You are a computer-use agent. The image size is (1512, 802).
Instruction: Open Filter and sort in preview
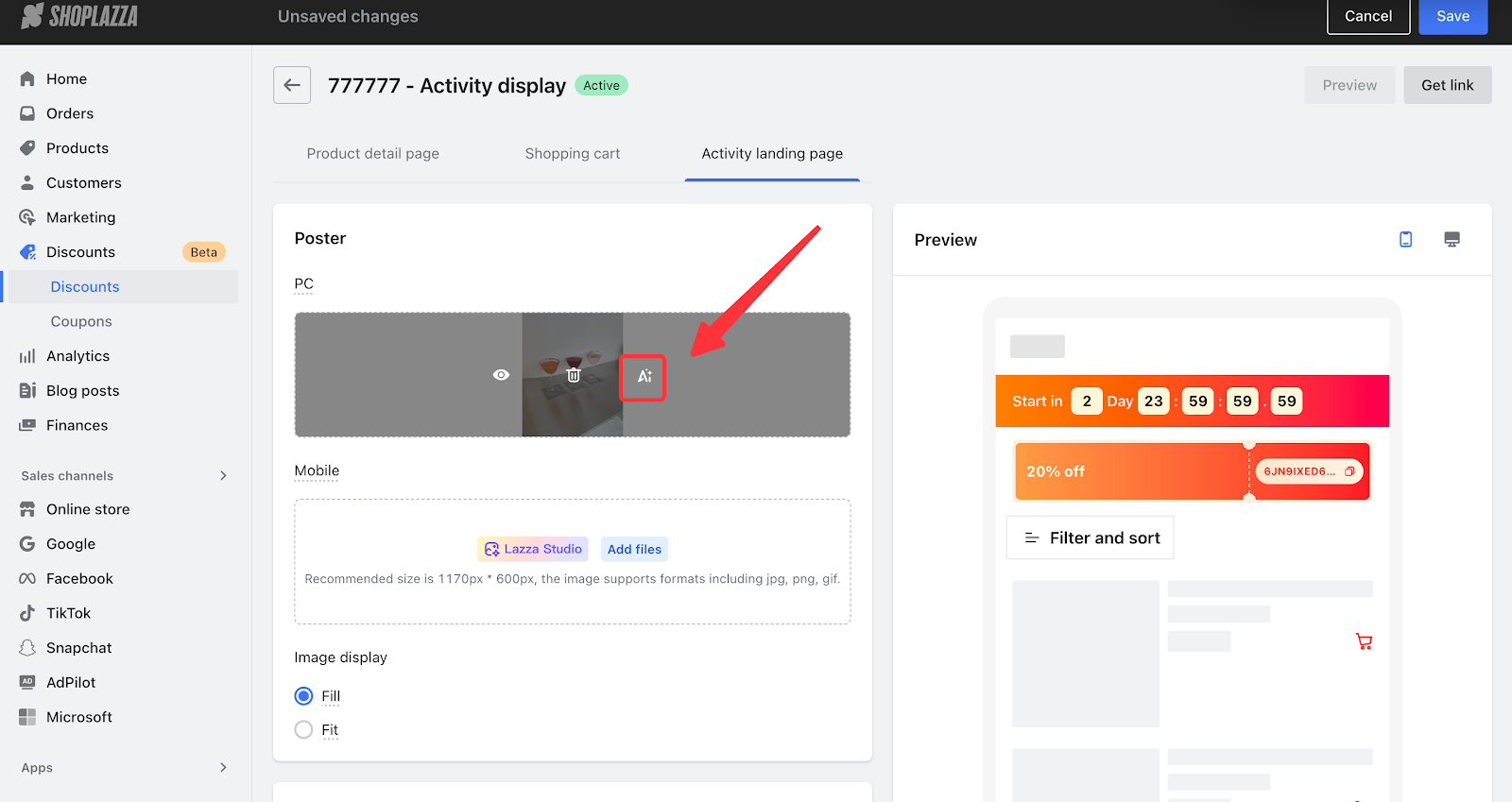coord(1091,538)
